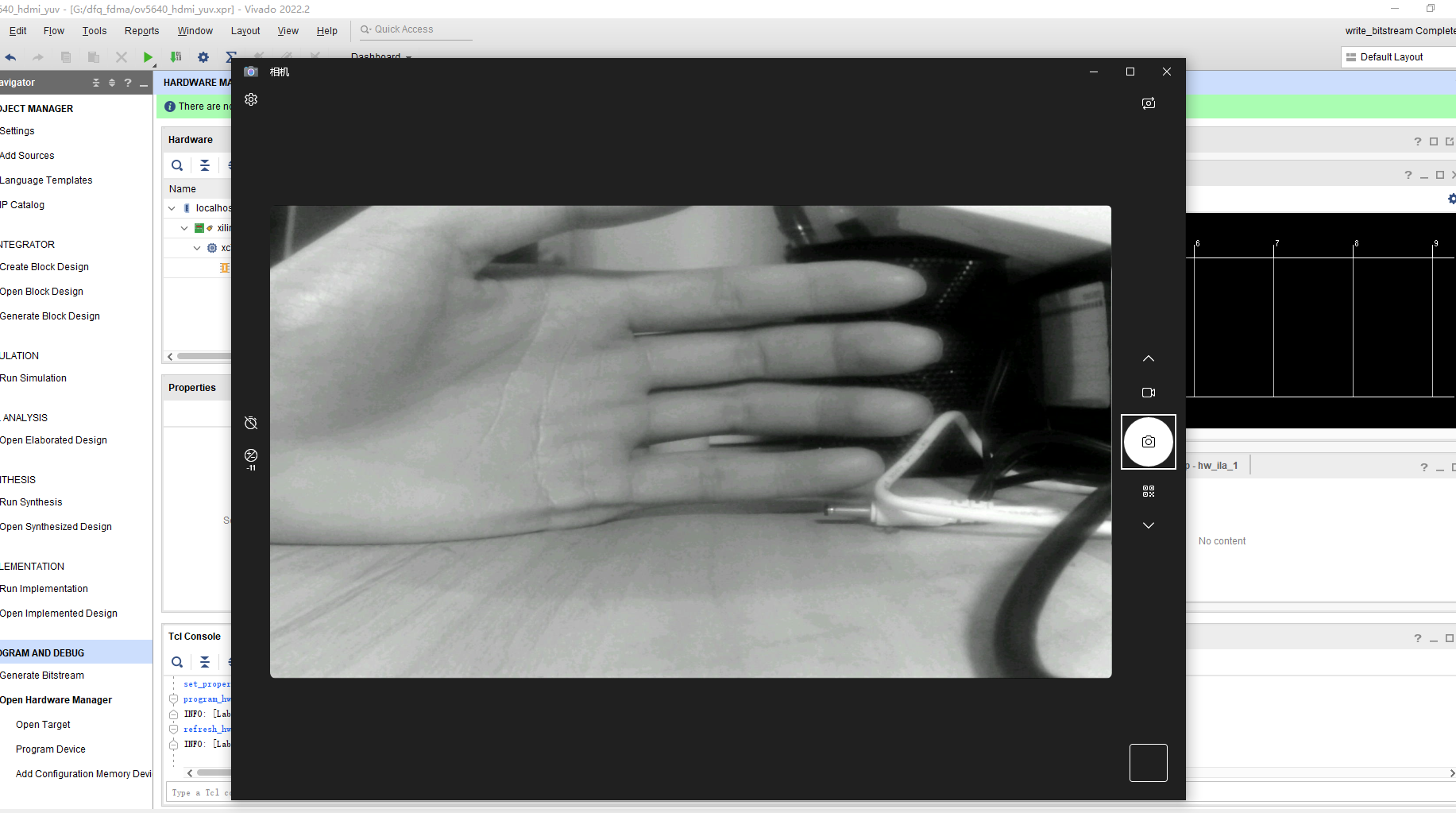Switch camera with the flip-camera icon
Viewport: 1456px width, 813px height.
coord(1149,103)
